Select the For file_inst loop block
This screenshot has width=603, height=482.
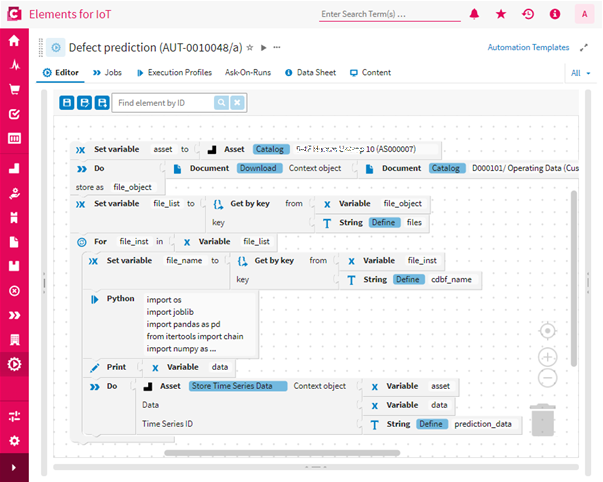click(101, 242)
